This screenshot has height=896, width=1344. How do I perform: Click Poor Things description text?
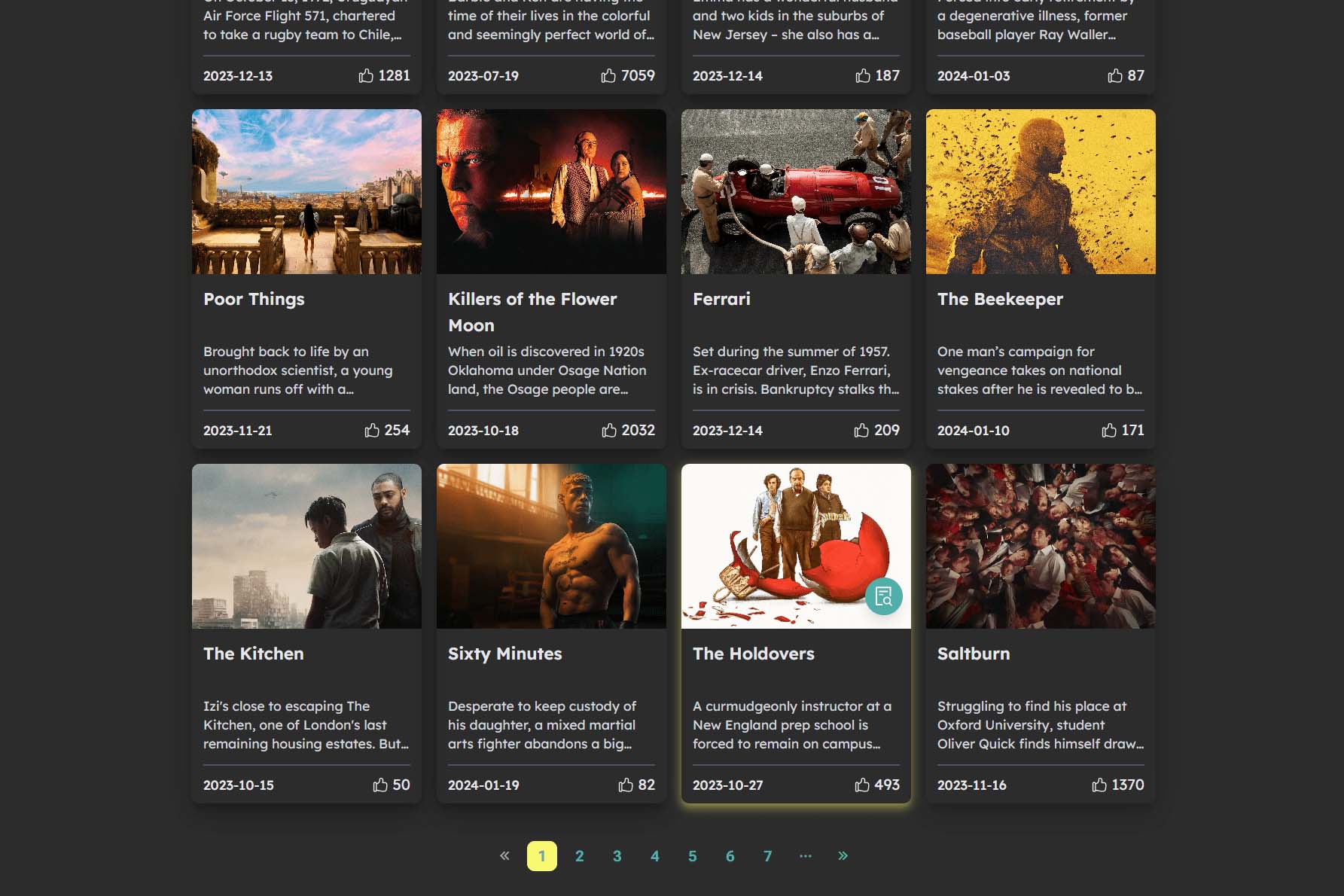tap(298, 370)
